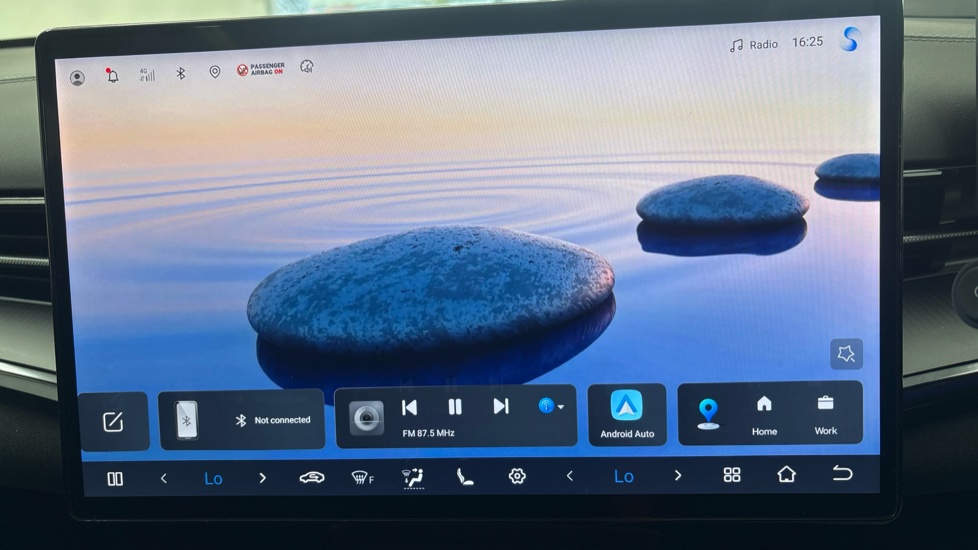978x550 pixels.
Task: Open the settings gear in bottom bar
Action: click(517, 476)
